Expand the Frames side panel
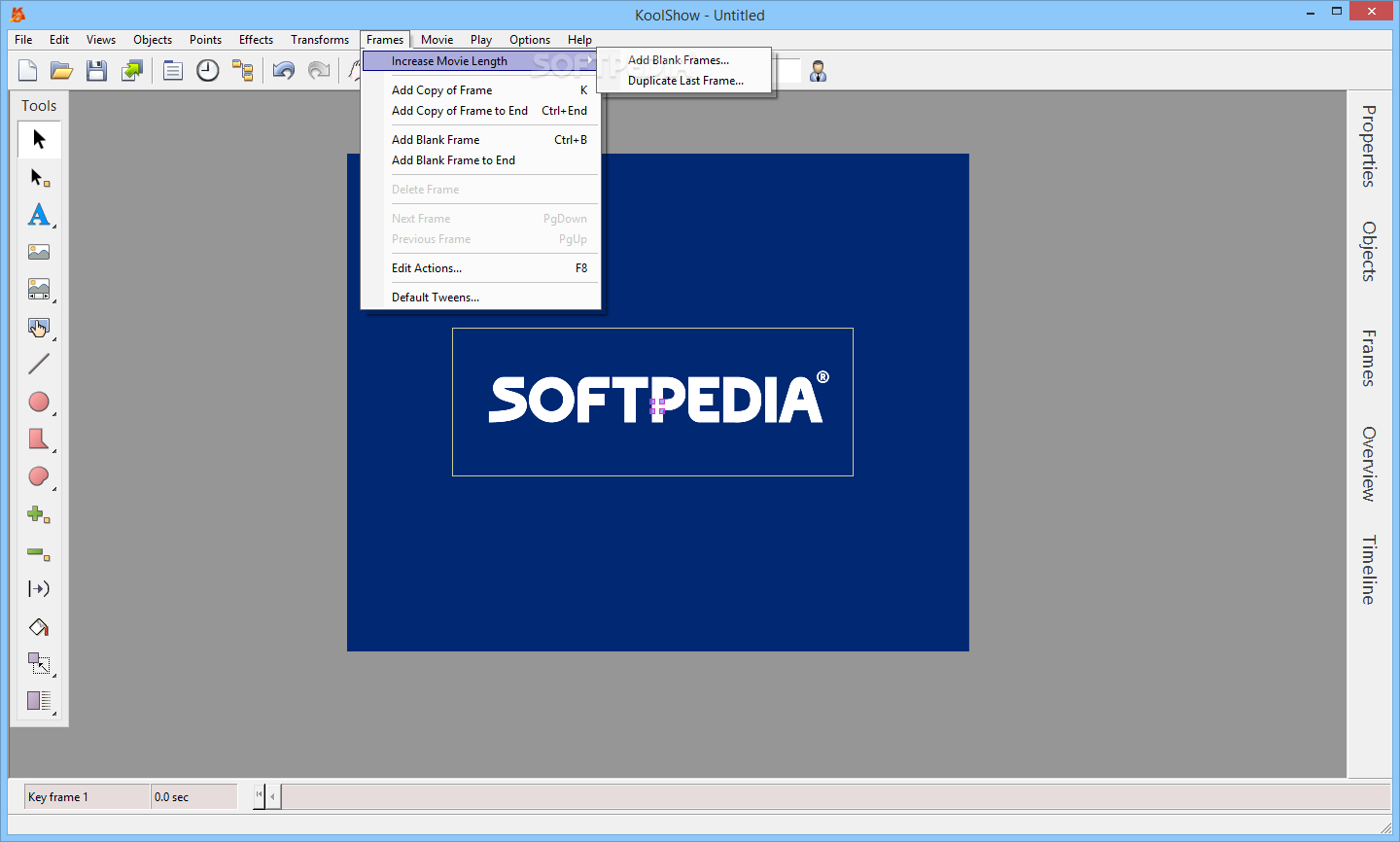The width and height of the screenshot is (1400, 842). point(1369,358)
